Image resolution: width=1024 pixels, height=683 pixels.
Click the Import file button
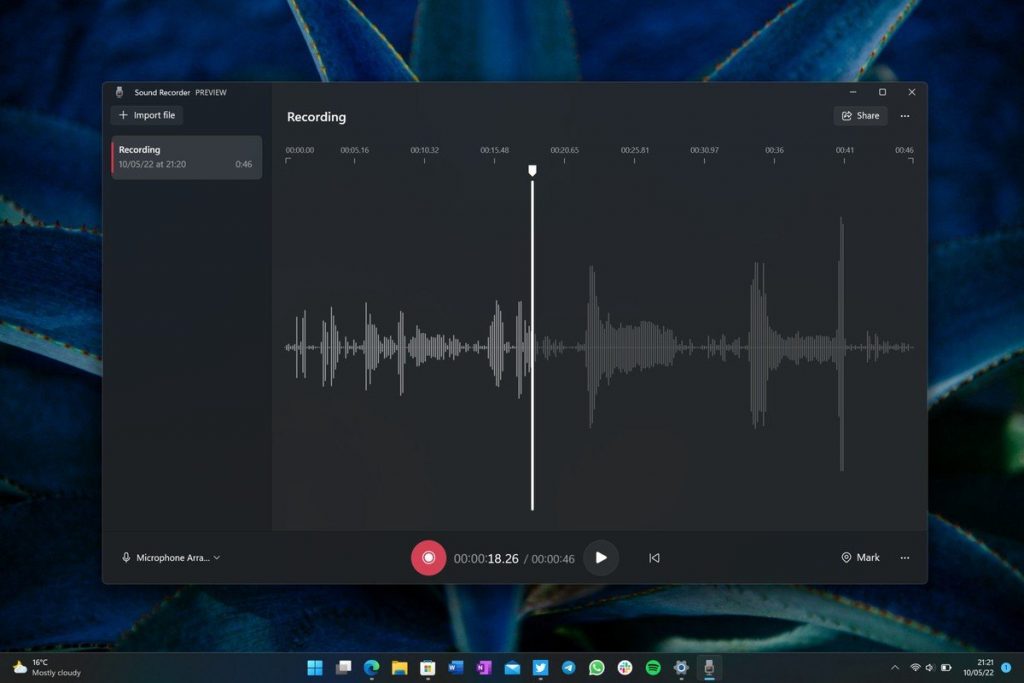[146, 115]
